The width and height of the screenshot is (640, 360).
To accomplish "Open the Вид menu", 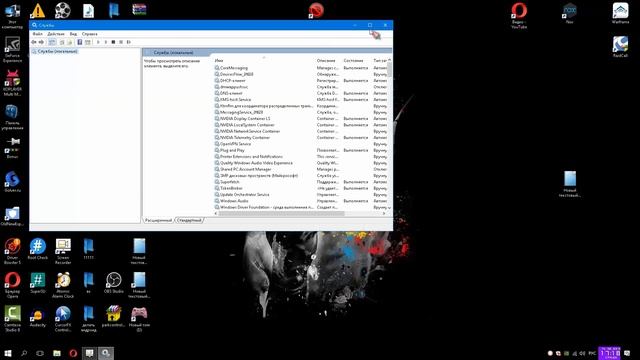I will click(73, 34).
